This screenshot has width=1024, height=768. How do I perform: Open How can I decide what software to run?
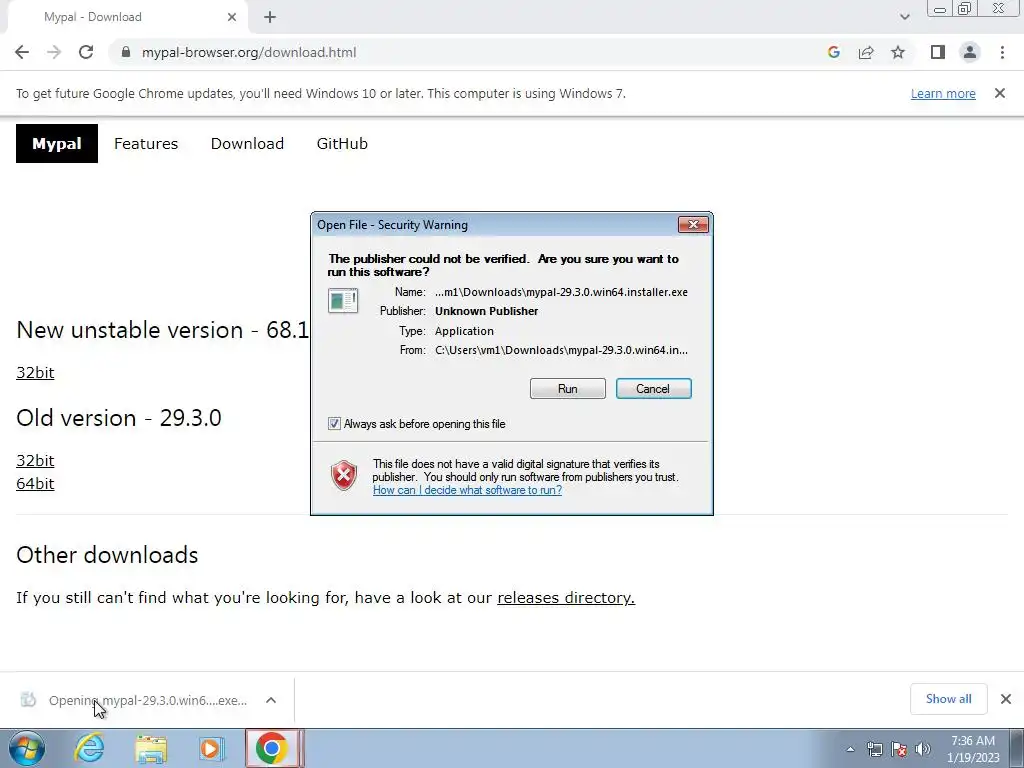point(467,490)
